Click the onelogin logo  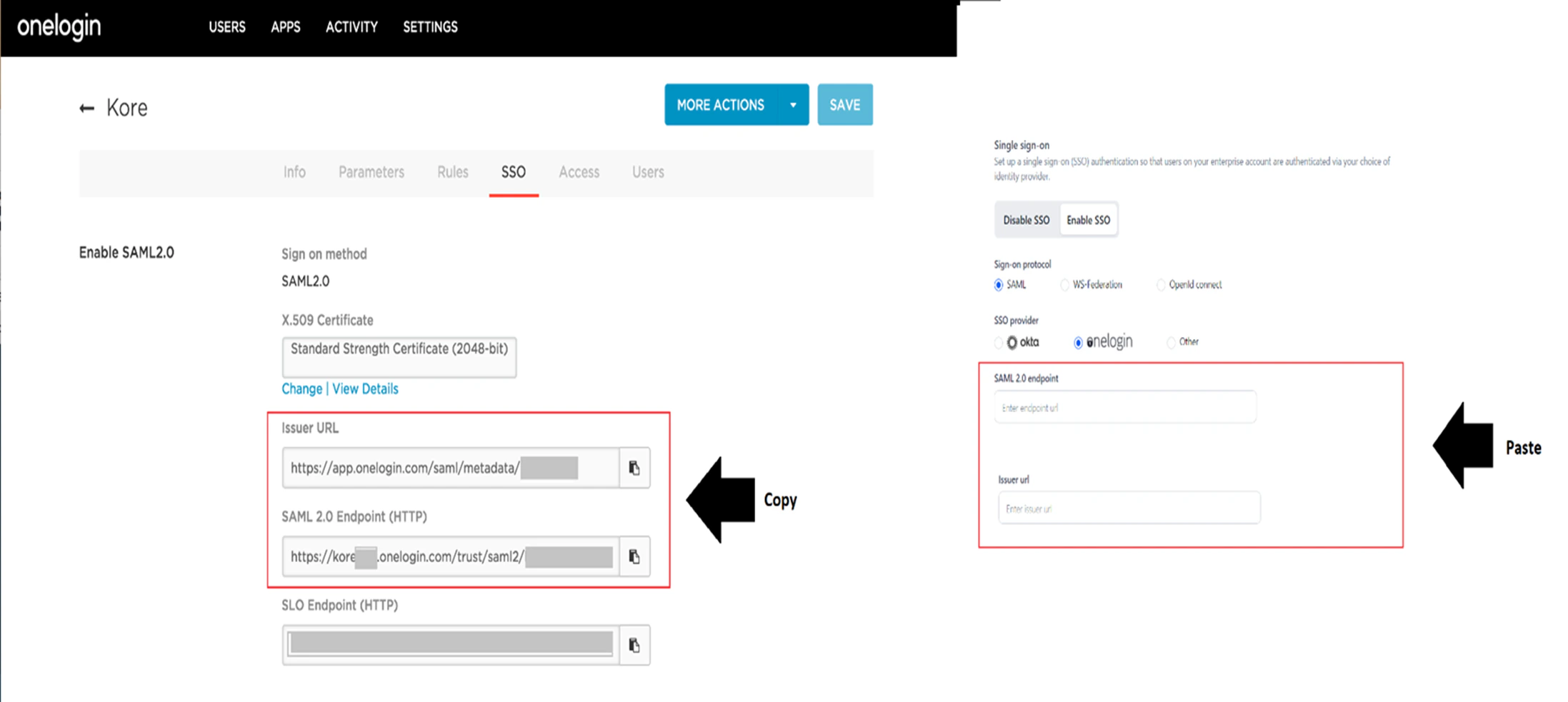tap(59, 27)
